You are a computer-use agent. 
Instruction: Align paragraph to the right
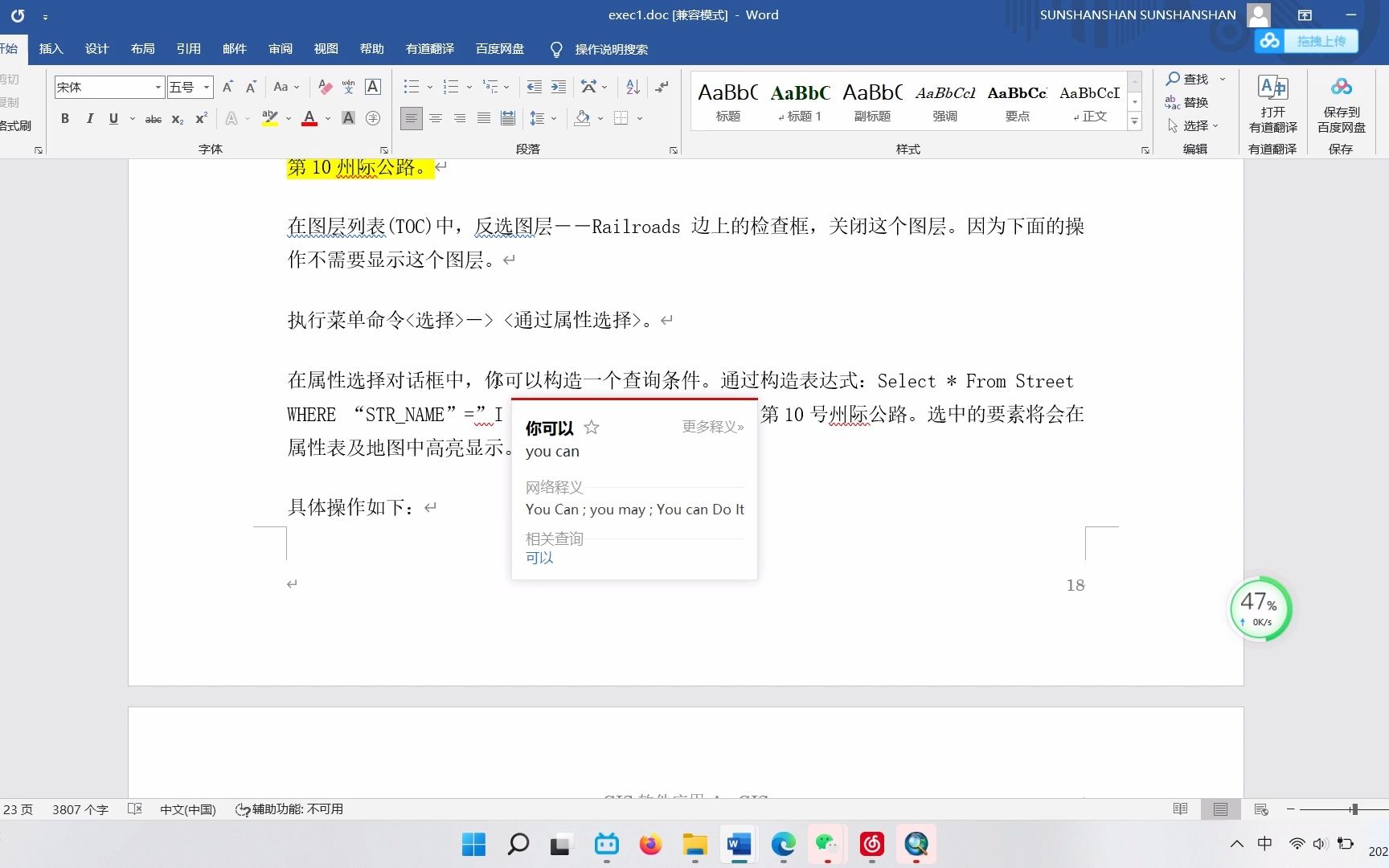point(460,118)
